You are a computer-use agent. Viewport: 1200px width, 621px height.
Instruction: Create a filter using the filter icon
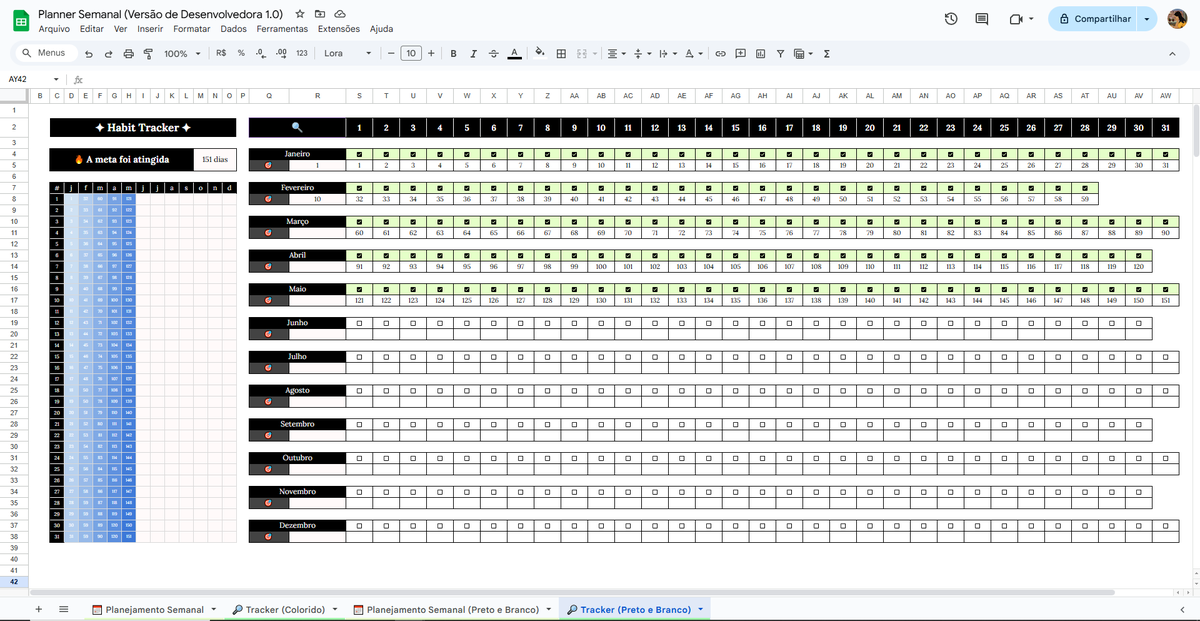click(x=781, y=53)
